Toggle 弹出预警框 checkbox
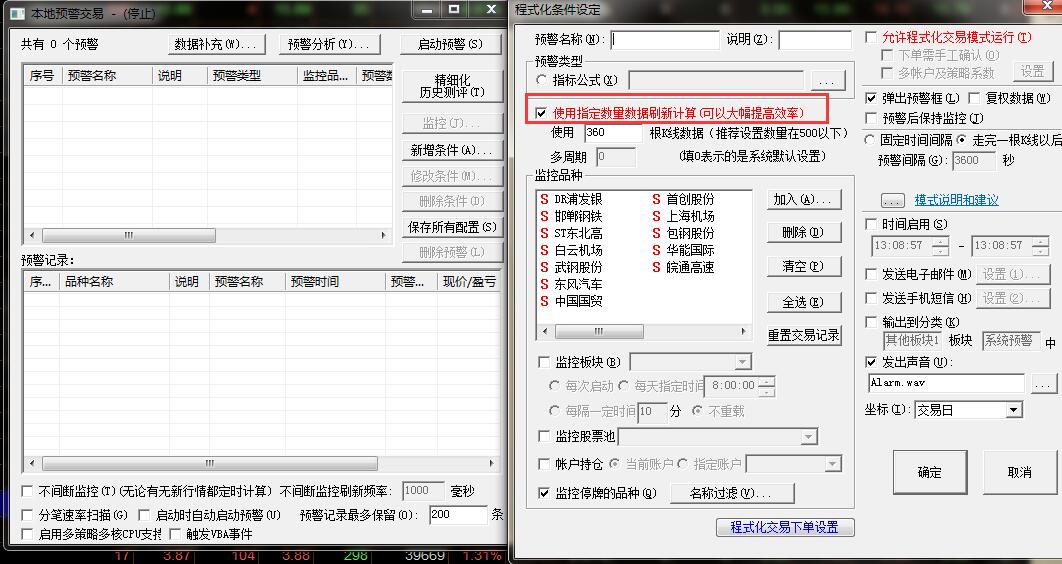 [871, 99]
